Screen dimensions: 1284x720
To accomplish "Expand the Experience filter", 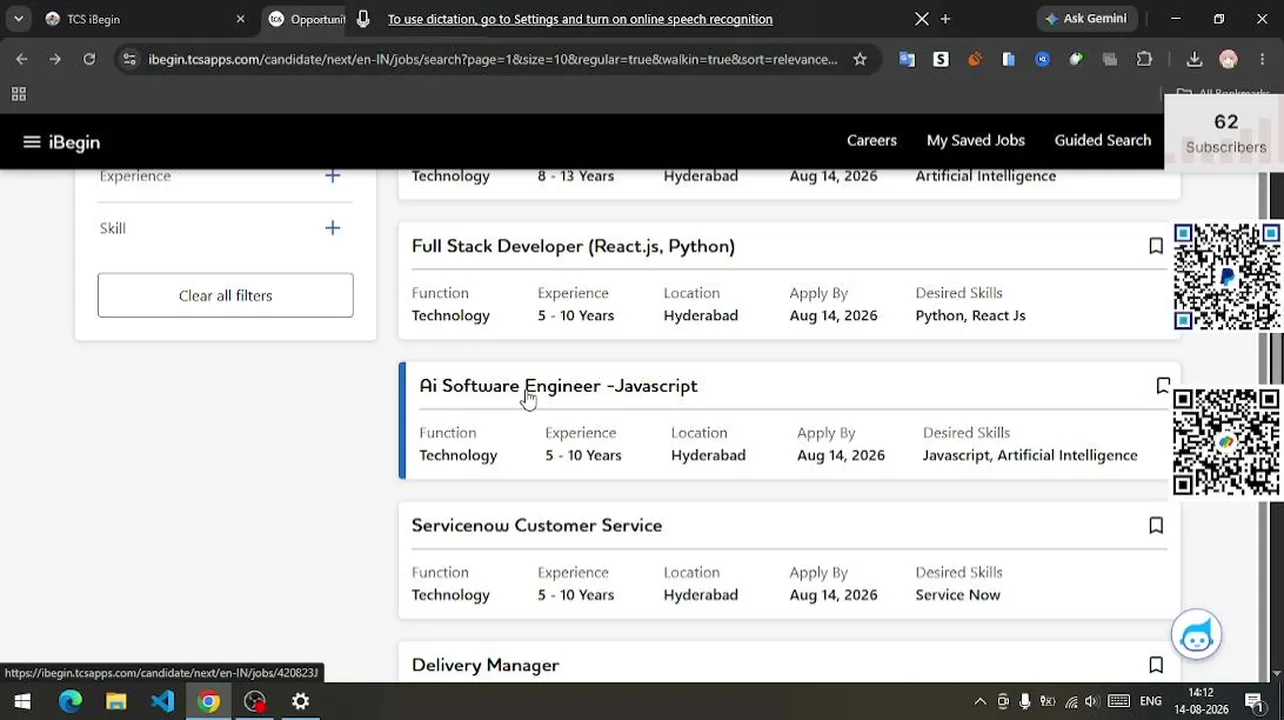I will 332,176.
